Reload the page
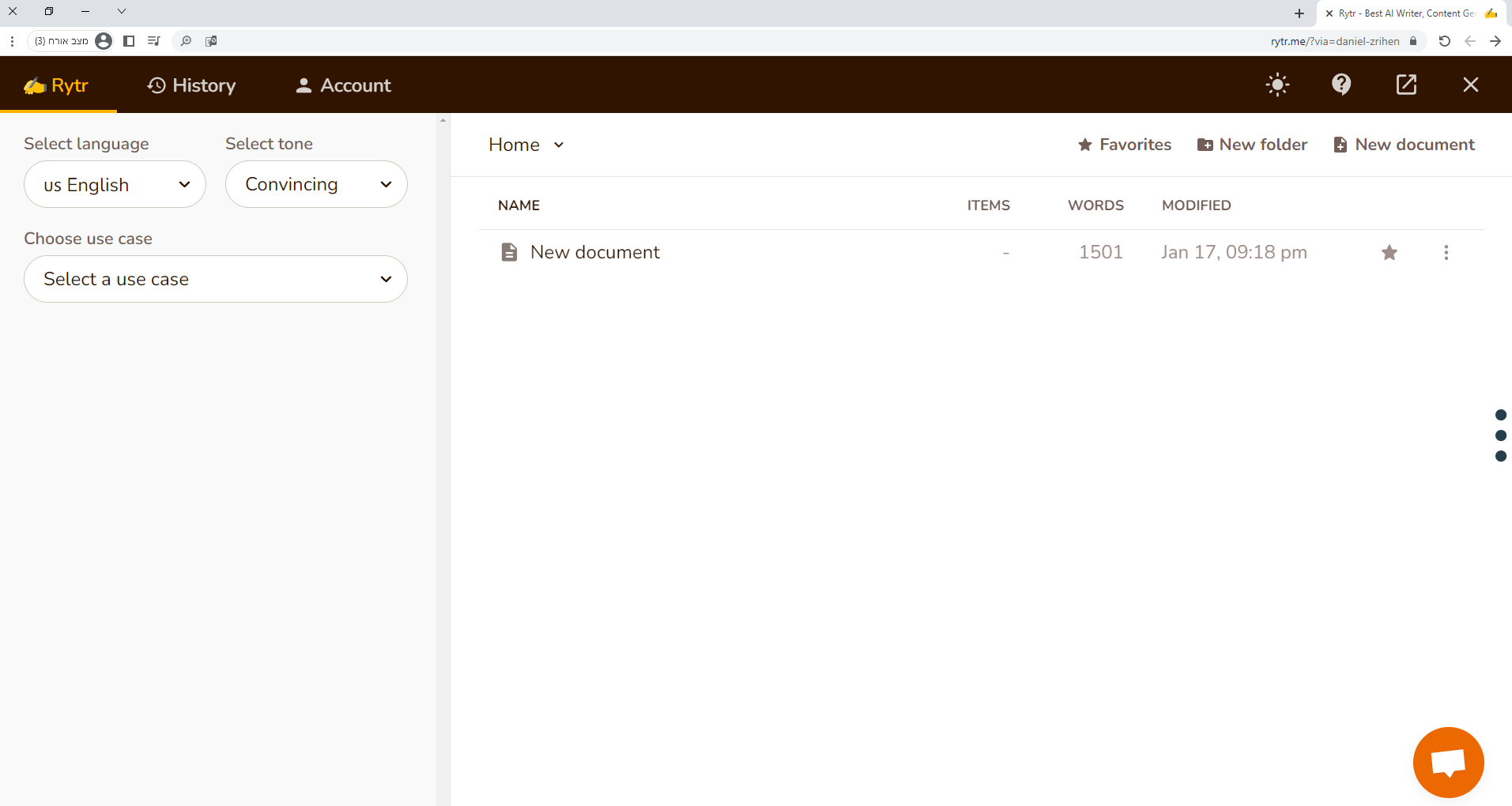The height and width of the screenshot is (806, 1512). 1444,41
